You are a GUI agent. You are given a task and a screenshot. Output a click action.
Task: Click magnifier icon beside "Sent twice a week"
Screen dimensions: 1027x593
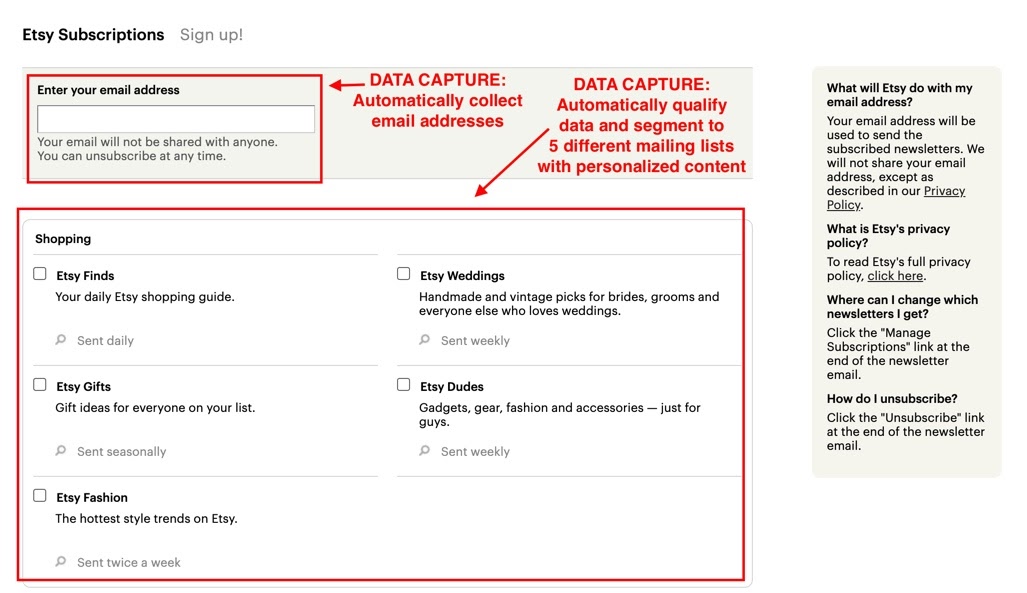pyautogui.click(x=61, y=562)
